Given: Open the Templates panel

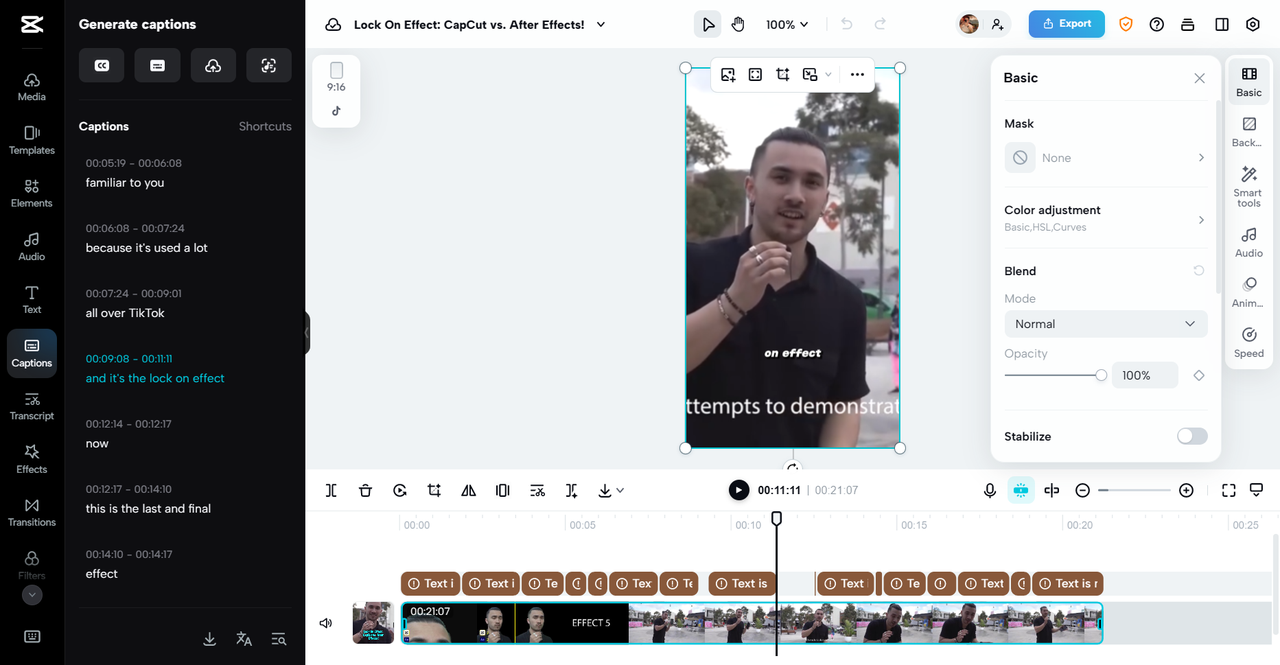Looking at the screenshot, I should click(x=31, y=140).
